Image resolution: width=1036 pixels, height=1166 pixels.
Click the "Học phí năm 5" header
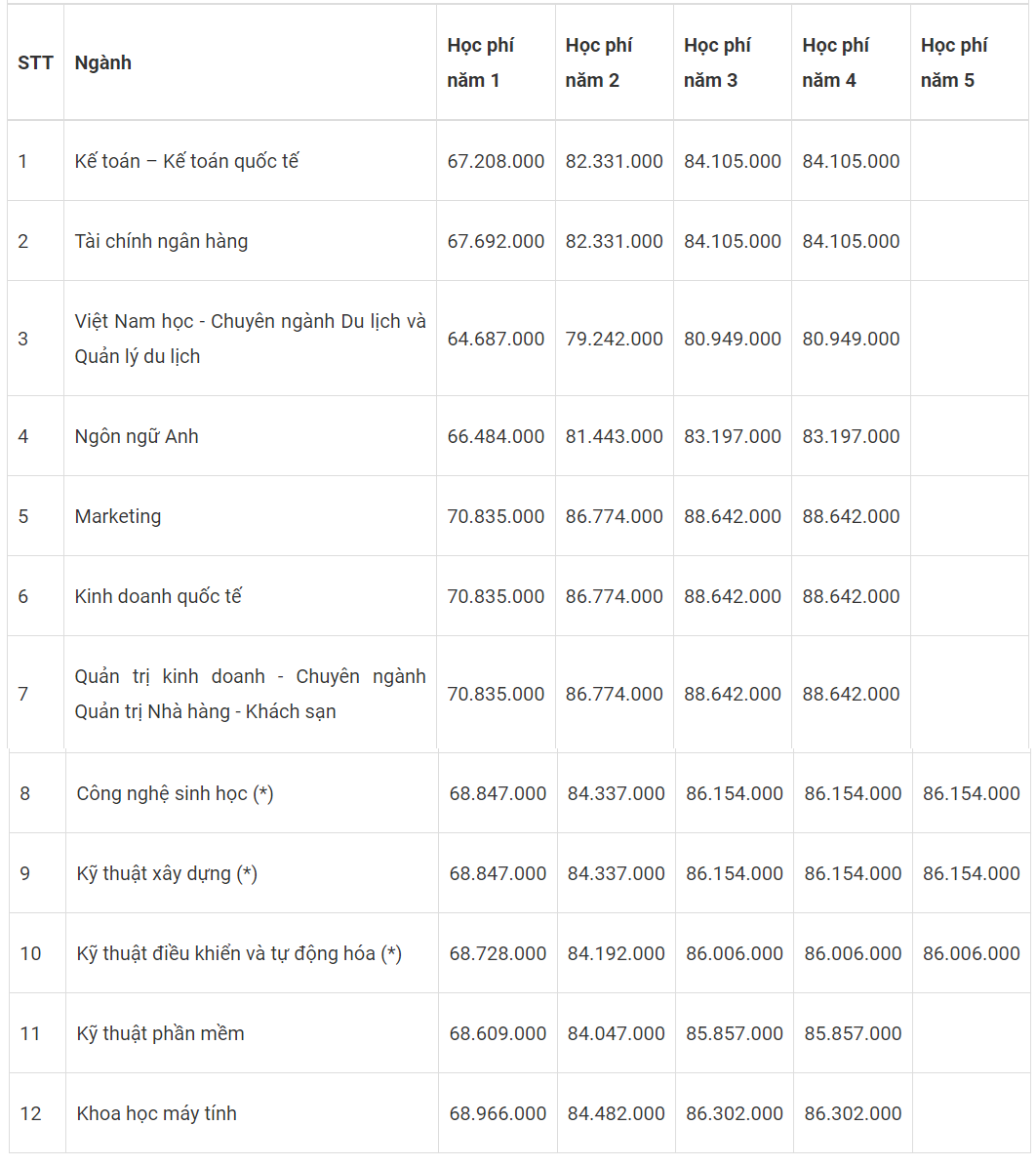click(953, 62)
